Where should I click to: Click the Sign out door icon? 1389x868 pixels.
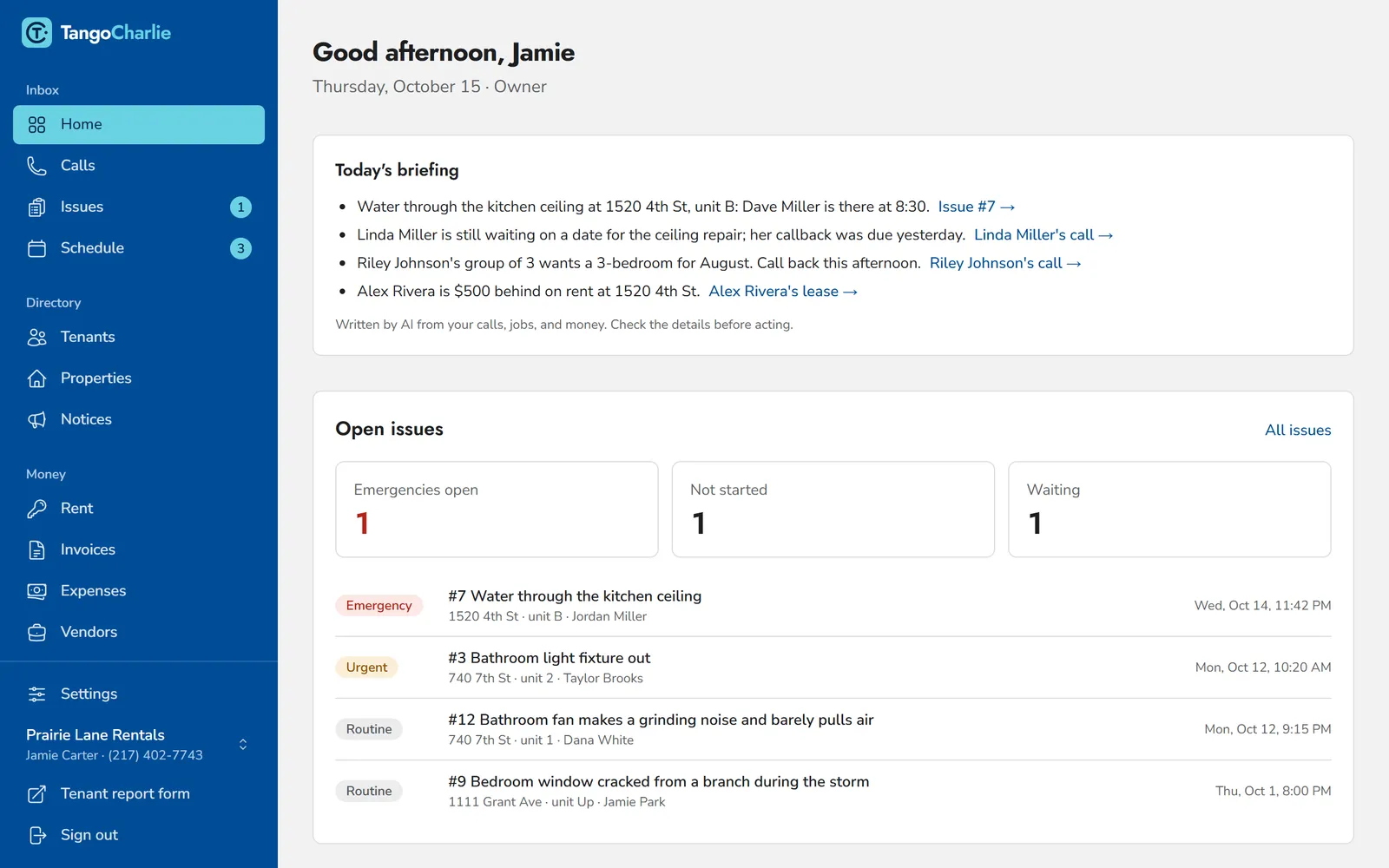(x=36, y=835)
